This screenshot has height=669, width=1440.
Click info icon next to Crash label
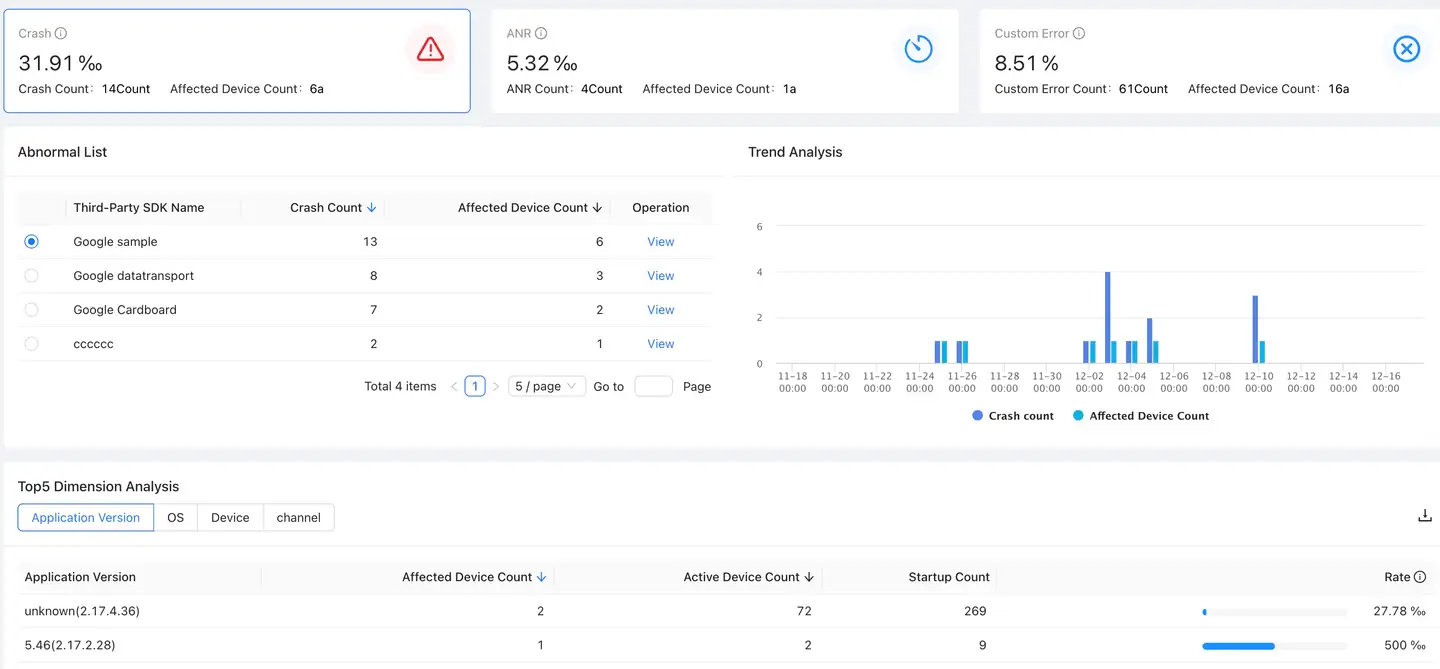[x=61, y=34]
